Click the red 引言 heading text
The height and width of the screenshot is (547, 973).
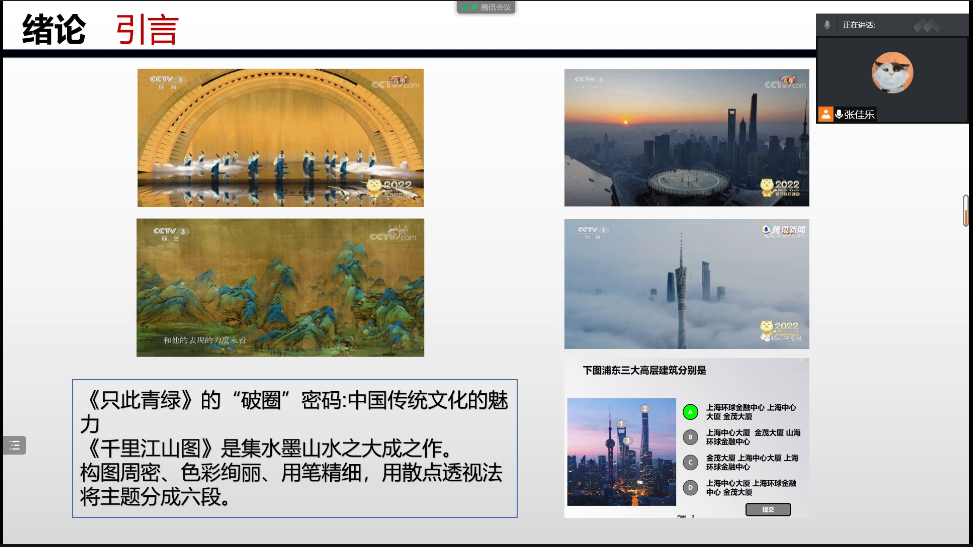coord(147,29)
